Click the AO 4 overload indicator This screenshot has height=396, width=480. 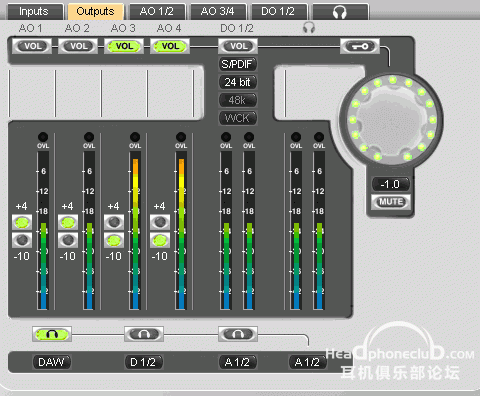click(181, 137)
